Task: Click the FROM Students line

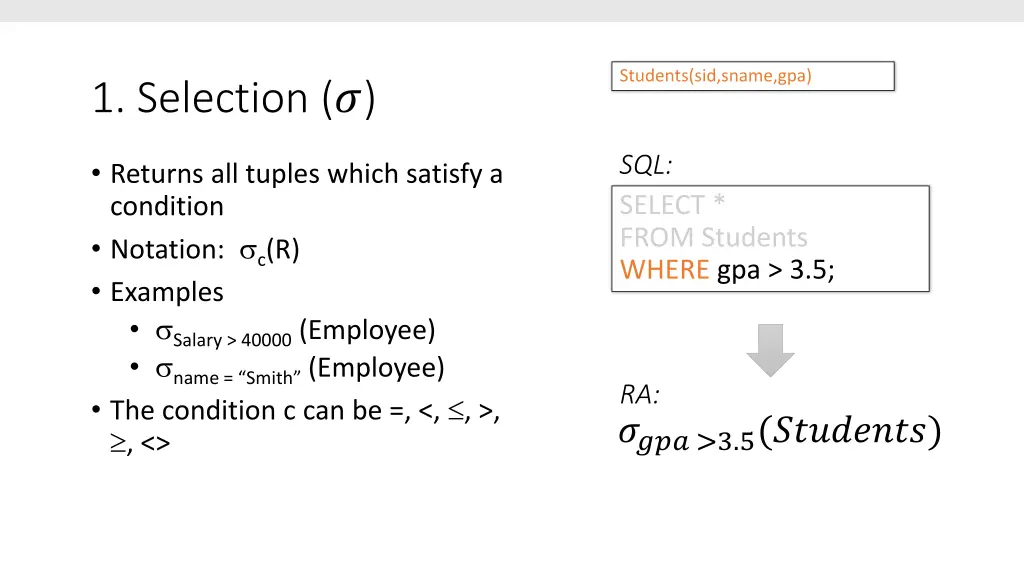Action: coord(713,237)
